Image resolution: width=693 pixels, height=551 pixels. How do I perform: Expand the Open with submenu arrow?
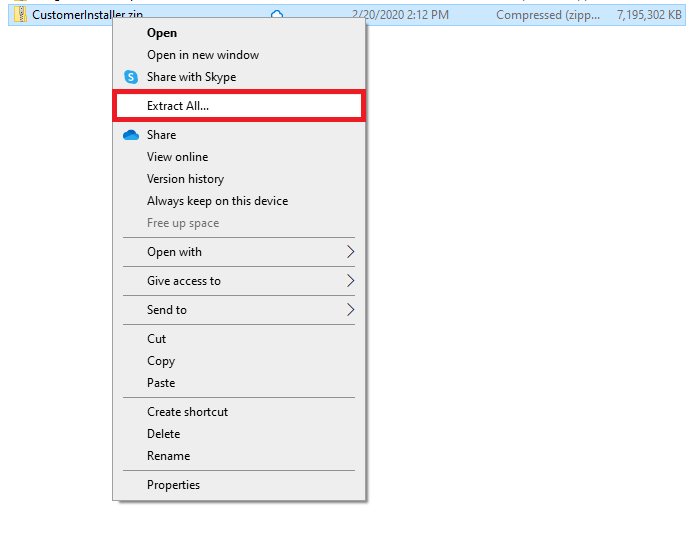pyautogui.click(x=350, y=252)
